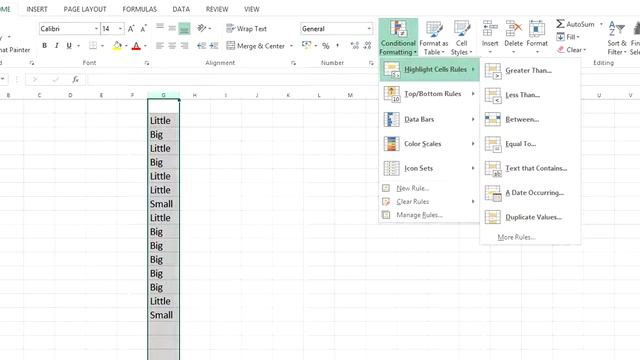Expand Clear Rules submenu

tap(429, 202)
